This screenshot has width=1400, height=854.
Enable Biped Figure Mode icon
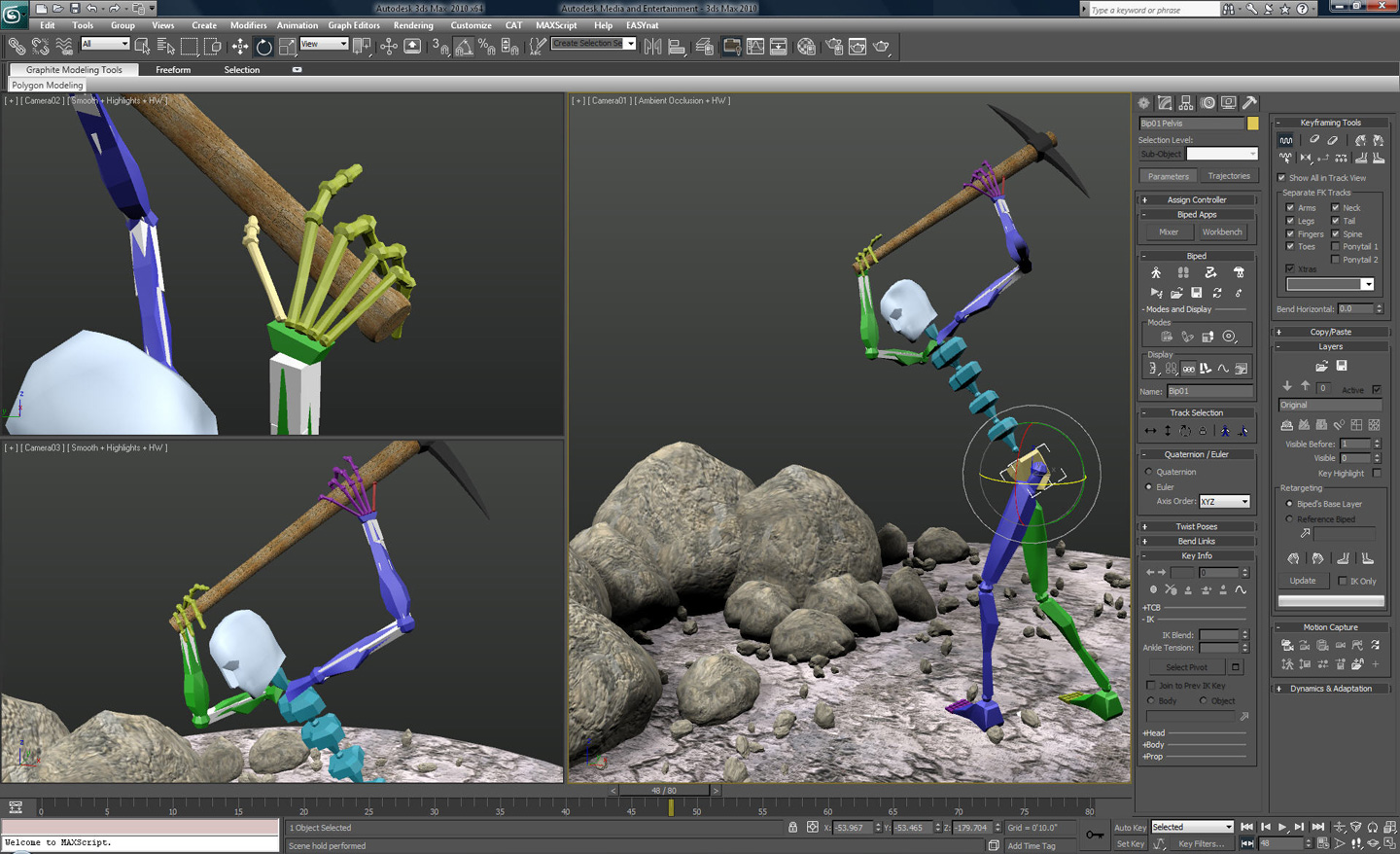tap(1156, 273)
